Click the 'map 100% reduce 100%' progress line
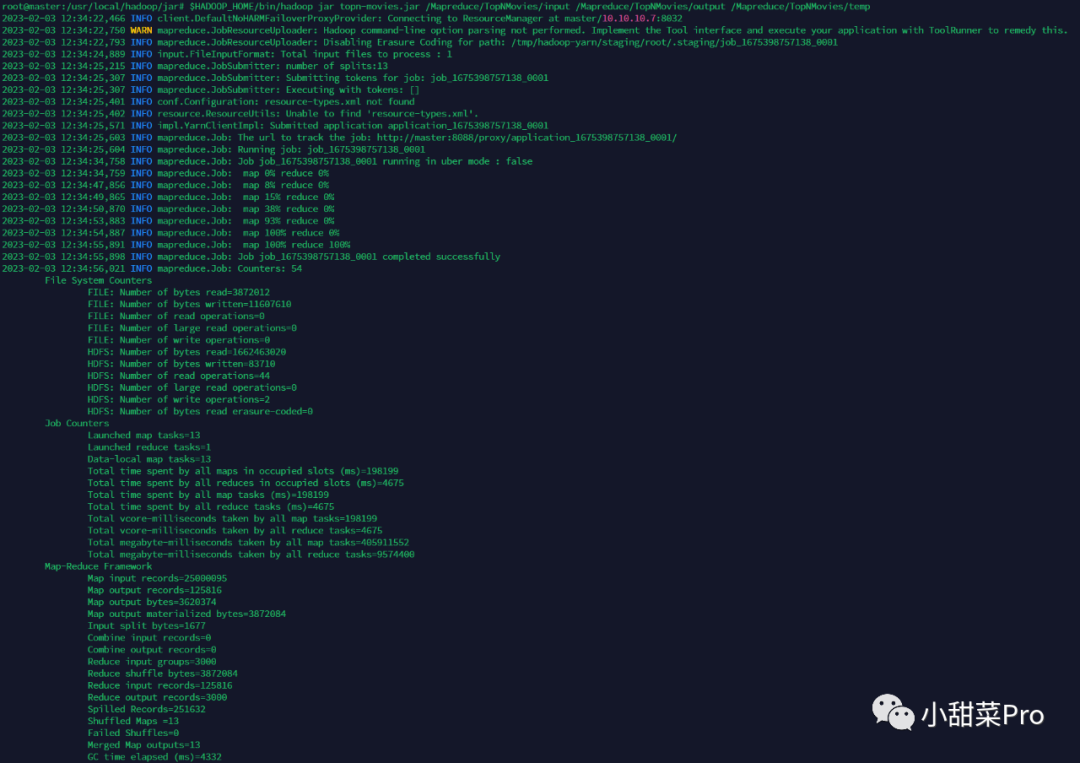Screen dimensions: 1080x763 click(x=176, y=244)
